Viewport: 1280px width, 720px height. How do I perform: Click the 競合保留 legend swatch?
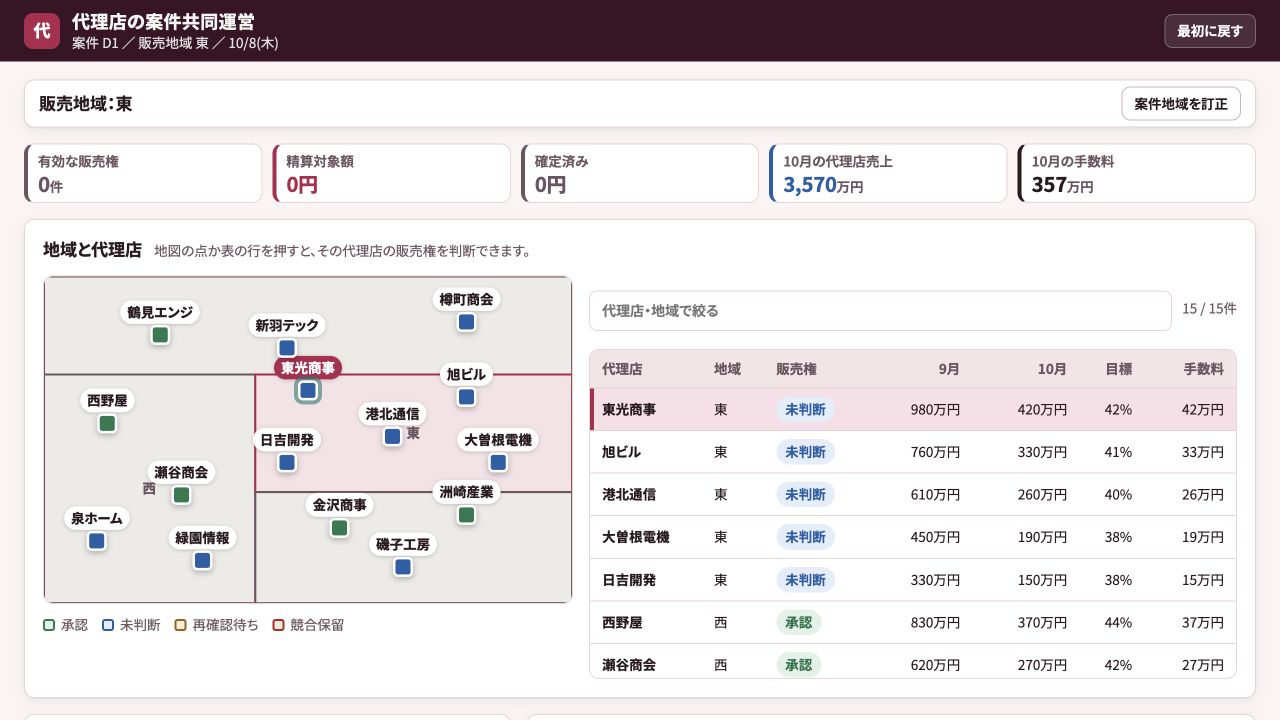click(279, 625)
